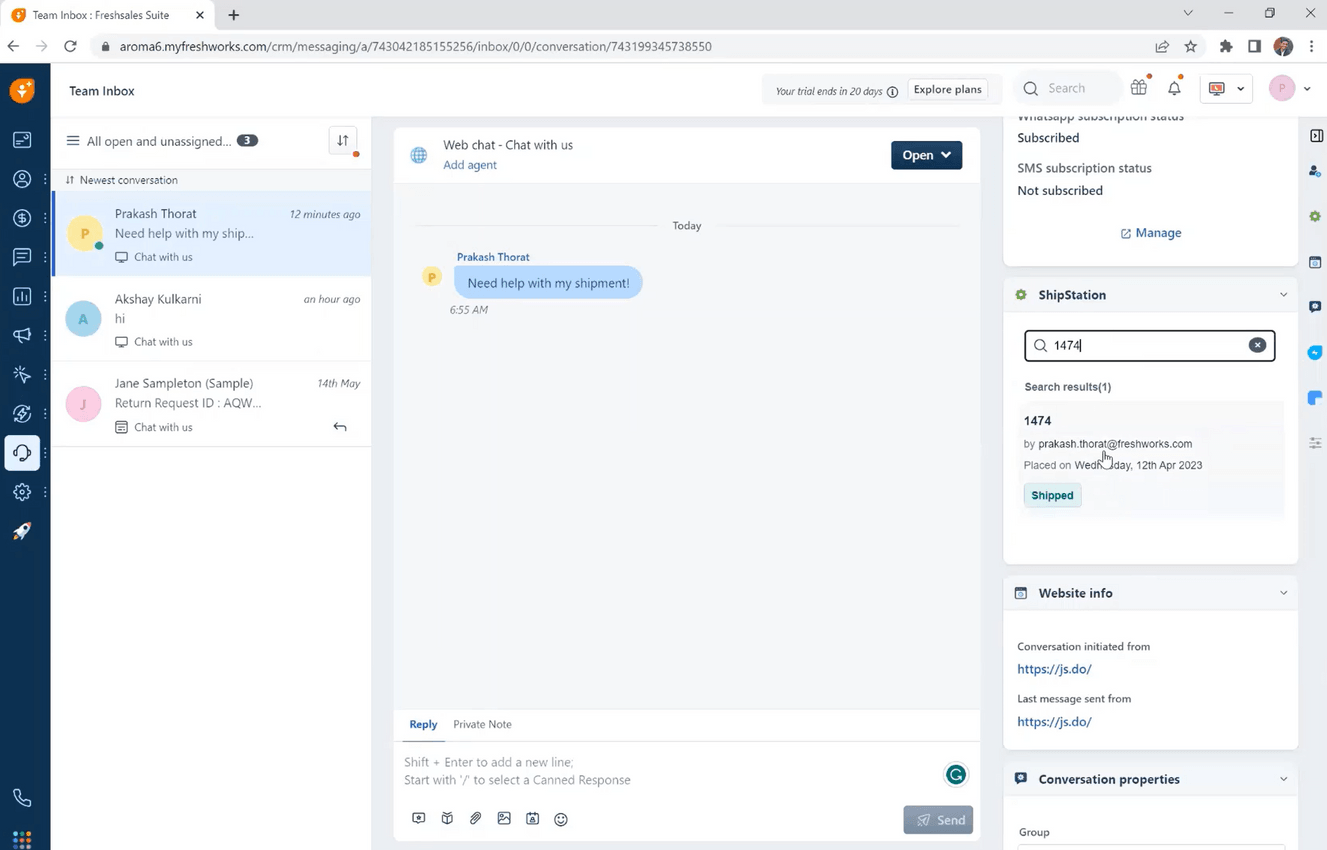Click the notifications bell icon
Screen dimensions: 1327x850
[x=1174, y=89]
